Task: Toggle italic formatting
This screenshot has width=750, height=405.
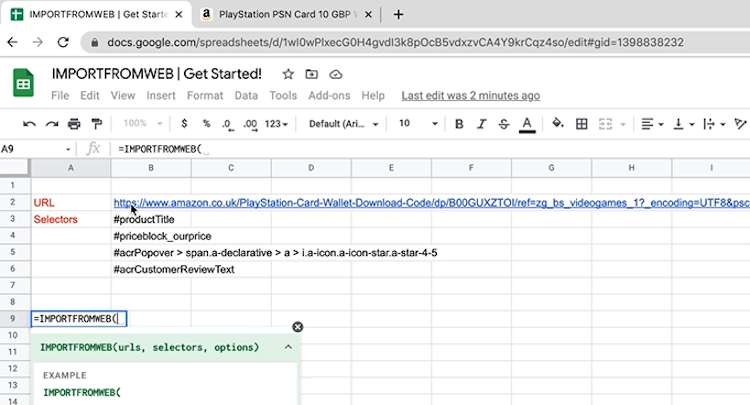Action: coord(481,124)
